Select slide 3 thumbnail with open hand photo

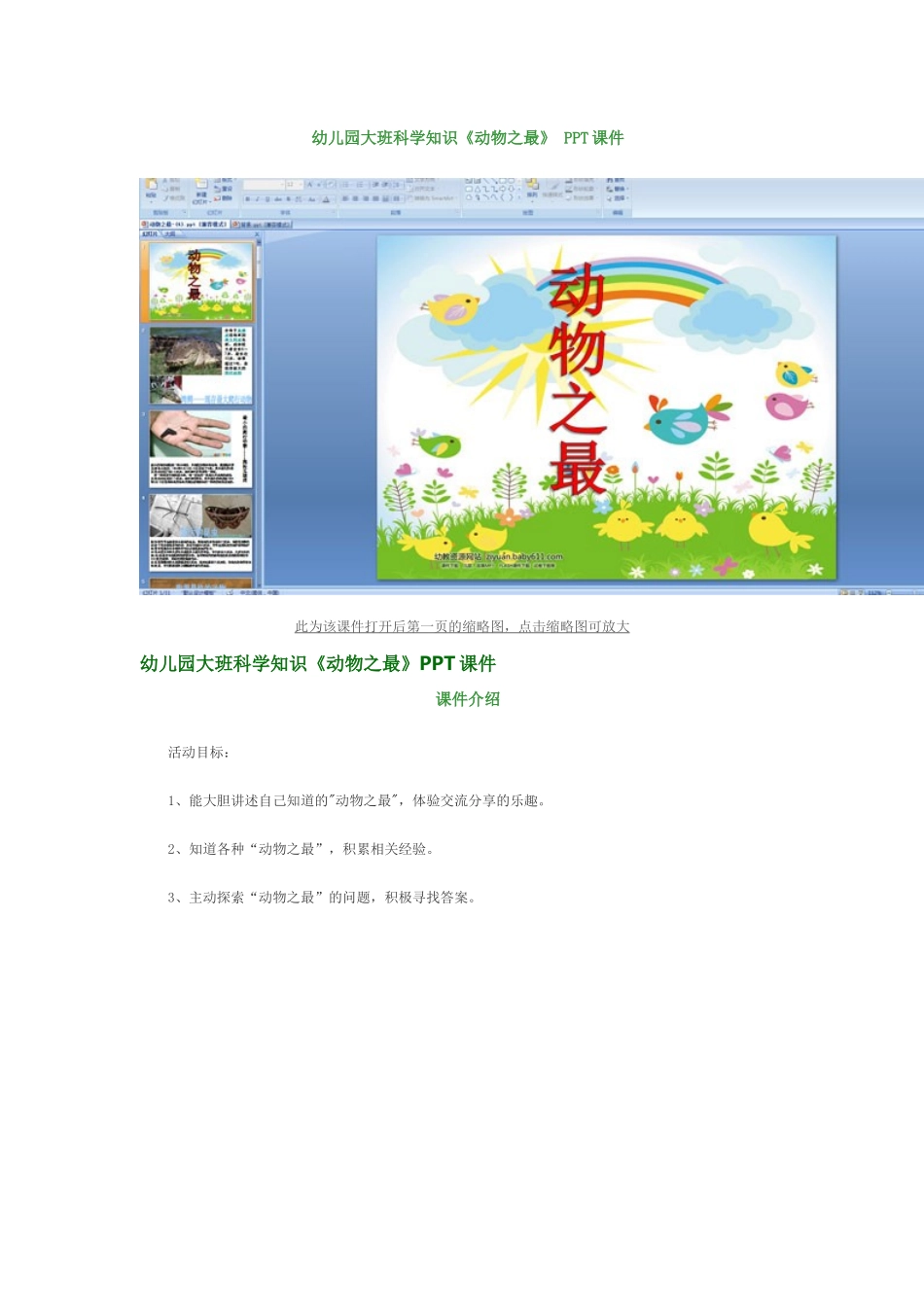(x=200, y=448)
